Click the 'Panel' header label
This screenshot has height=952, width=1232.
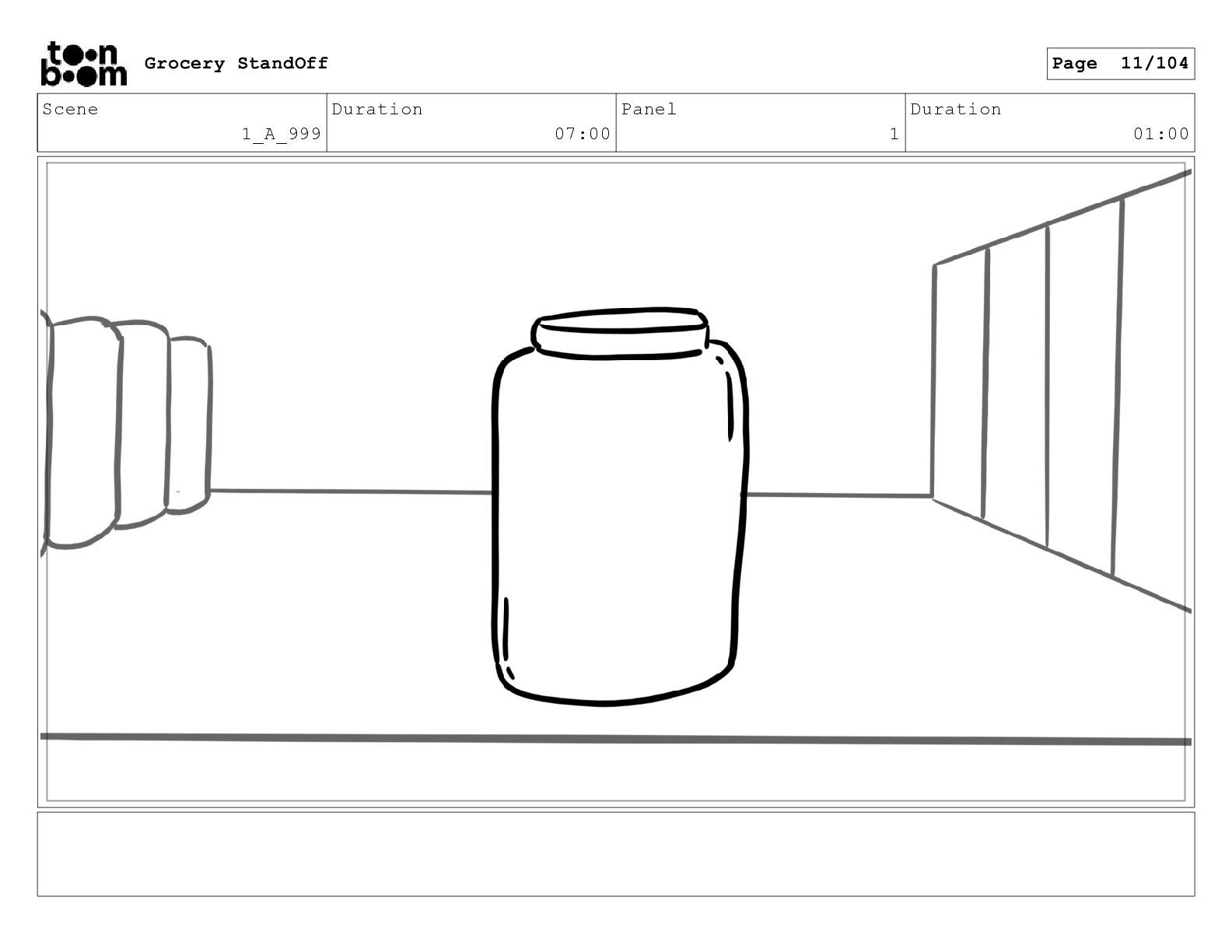(x=649, y=109)
